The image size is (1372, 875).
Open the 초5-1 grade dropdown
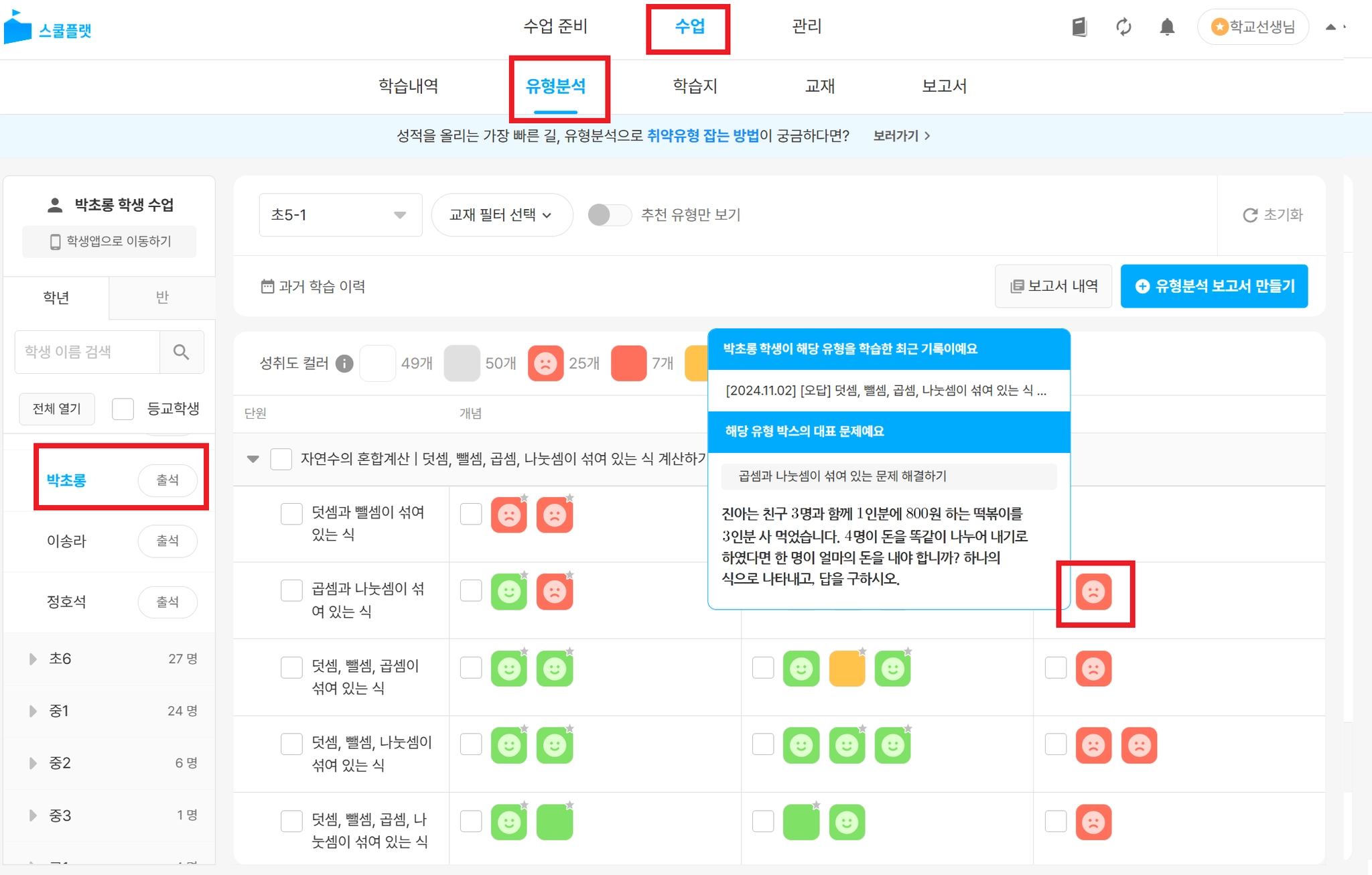(x=340, y=215)
